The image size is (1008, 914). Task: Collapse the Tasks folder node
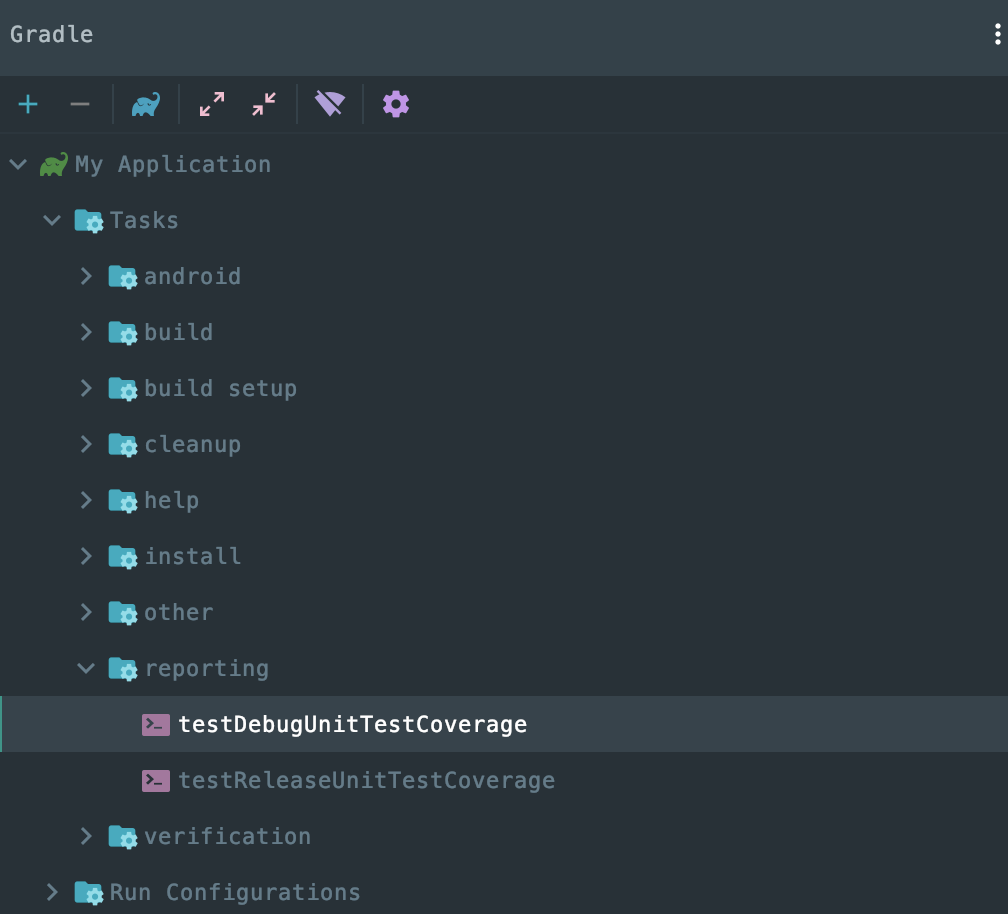tap(52, 220)
